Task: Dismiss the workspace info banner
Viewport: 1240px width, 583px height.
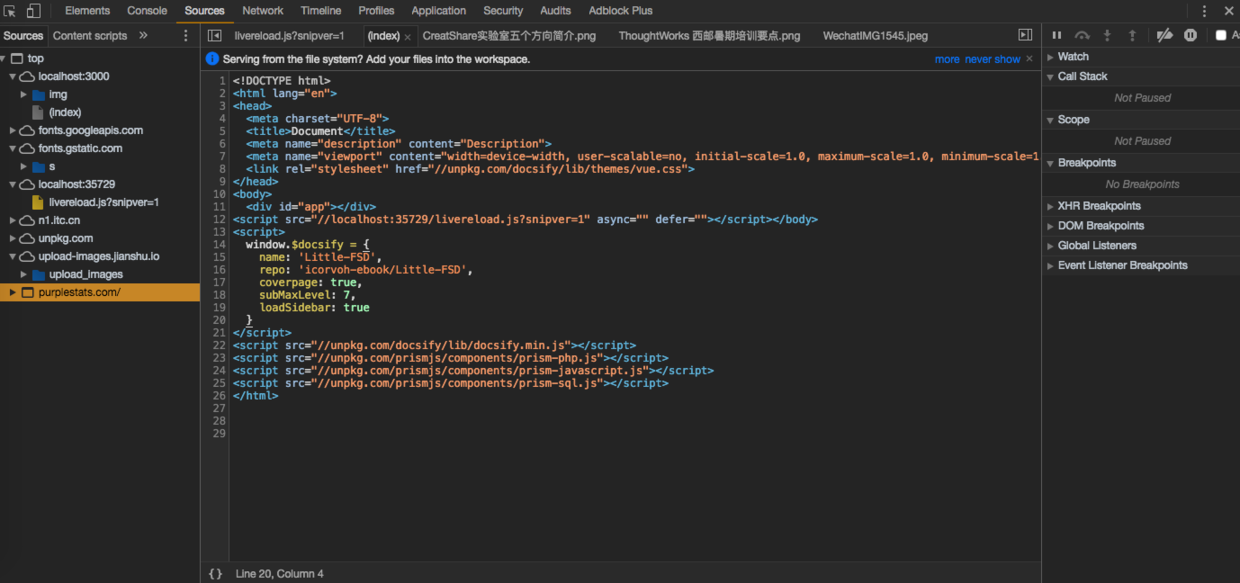Action: coord(1029,59)
